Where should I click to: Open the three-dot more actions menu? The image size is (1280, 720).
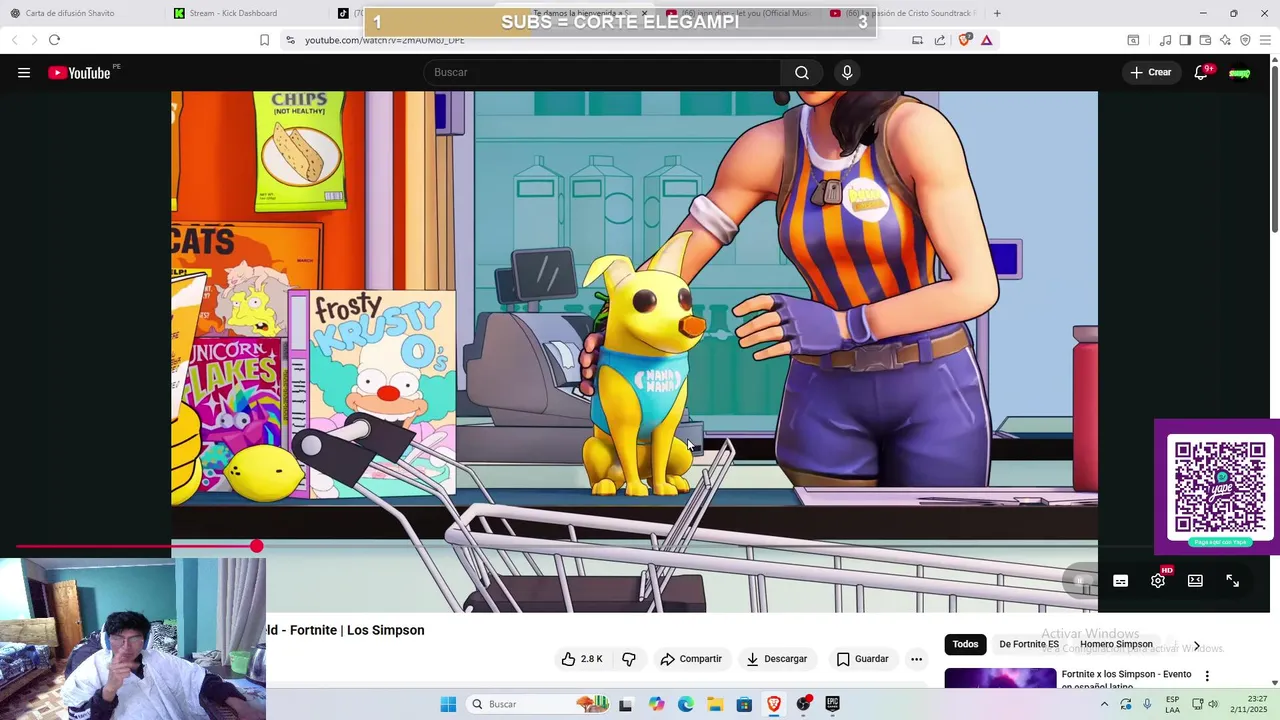point(916,659)
